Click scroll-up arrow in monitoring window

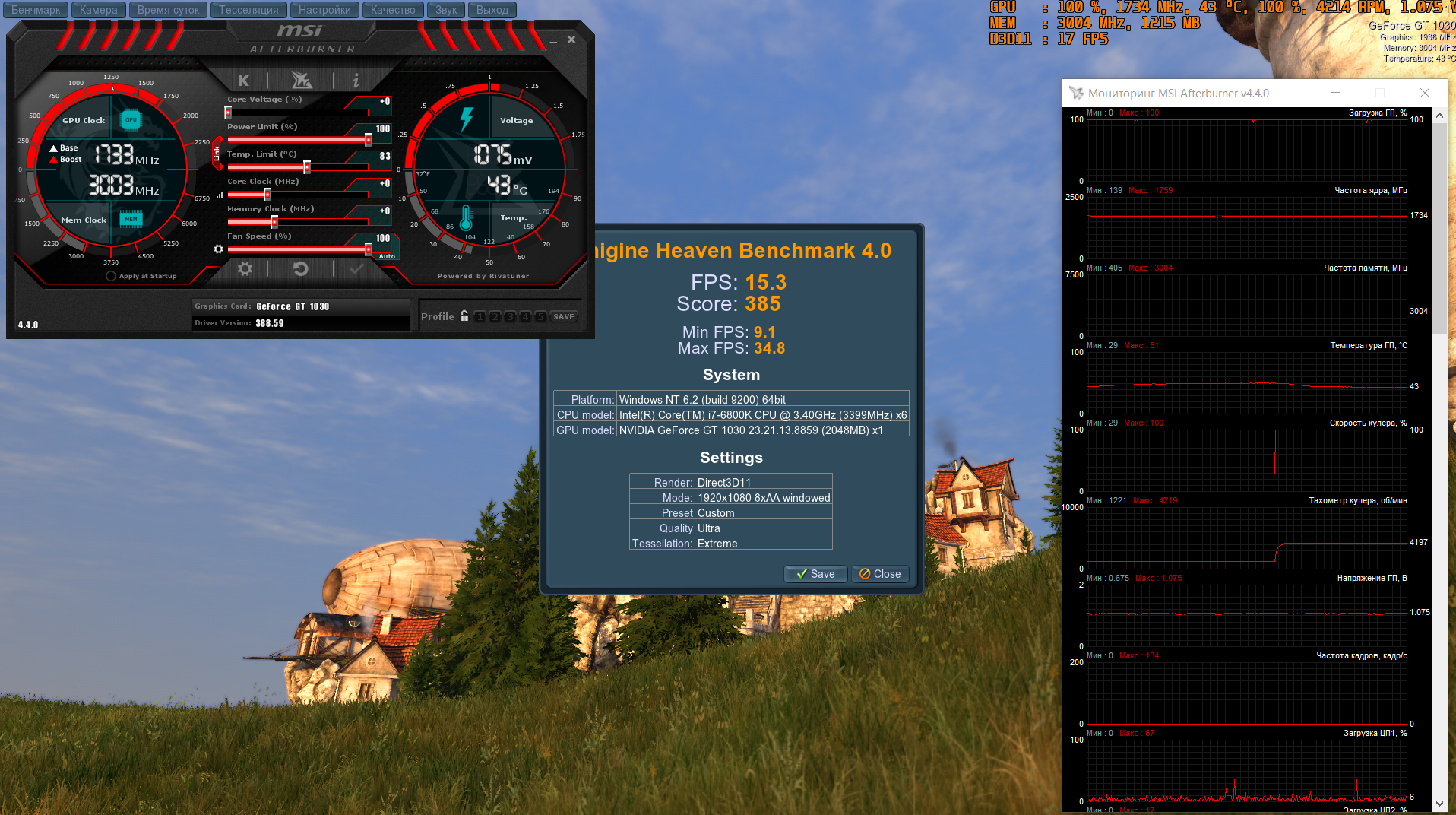pos(1439,116)
